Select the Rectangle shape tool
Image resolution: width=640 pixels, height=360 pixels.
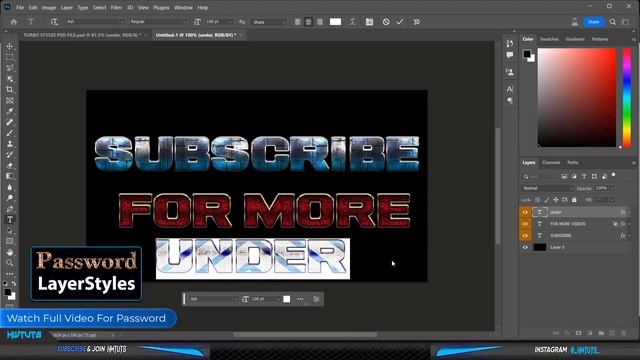[x=9, y=241]
